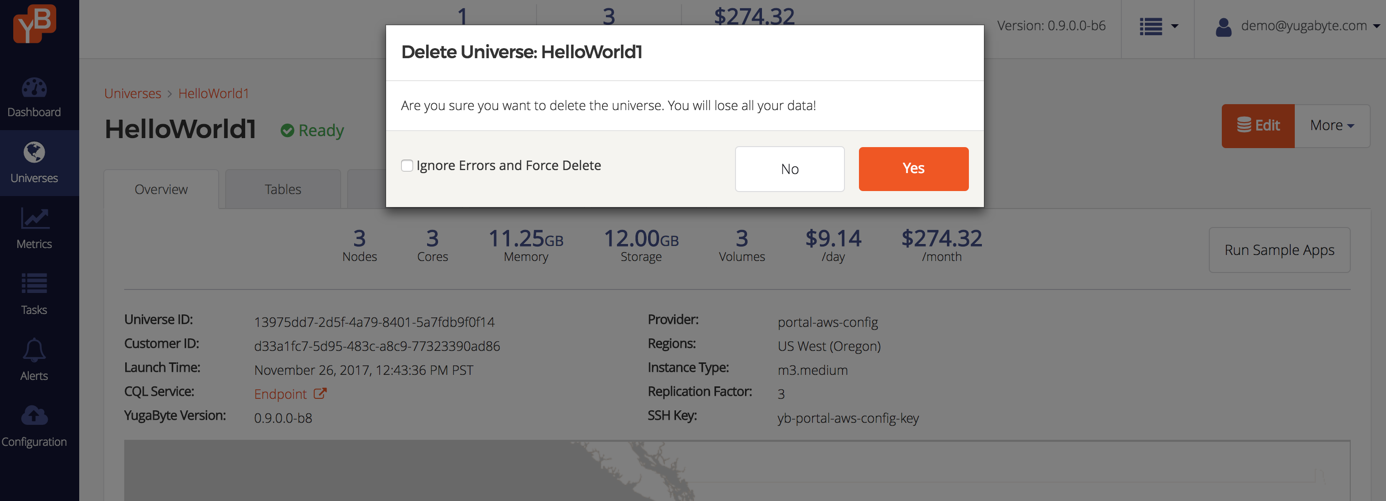Open the More dropdown menu
The image size is (1386, 501).
point(1332,126)
